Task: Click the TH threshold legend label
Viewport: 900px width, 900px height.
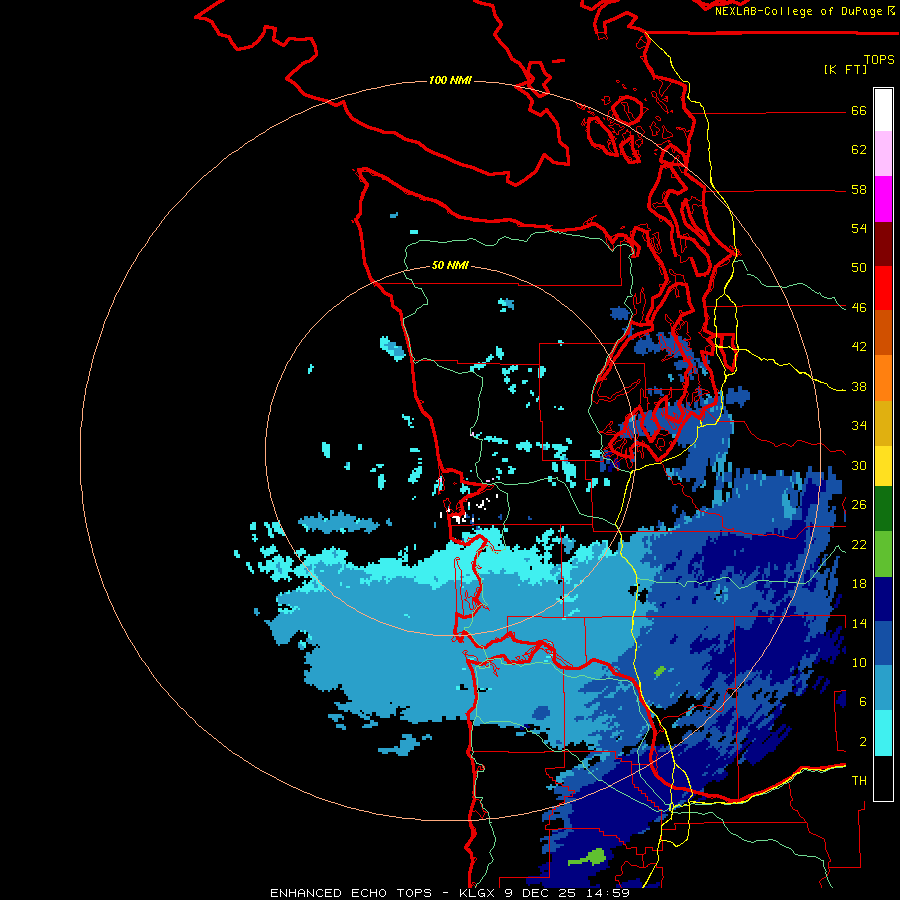Action: click(859, 781)
